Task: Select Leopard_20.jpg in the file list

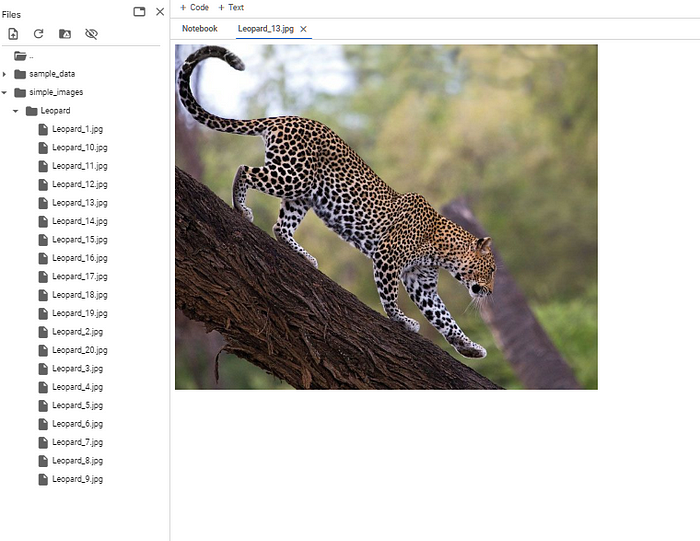Action: [x=79, y=350]
